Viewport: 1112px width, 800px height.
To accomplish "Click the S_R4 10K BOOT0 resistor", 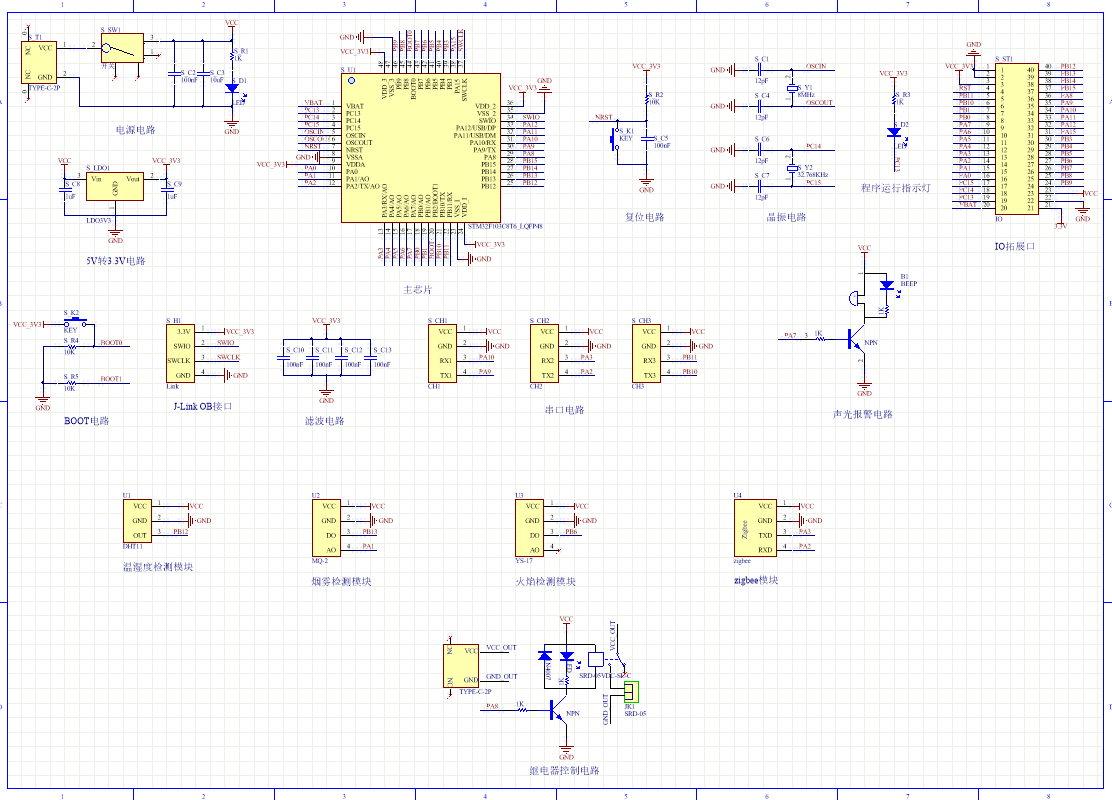I will 70,346.
